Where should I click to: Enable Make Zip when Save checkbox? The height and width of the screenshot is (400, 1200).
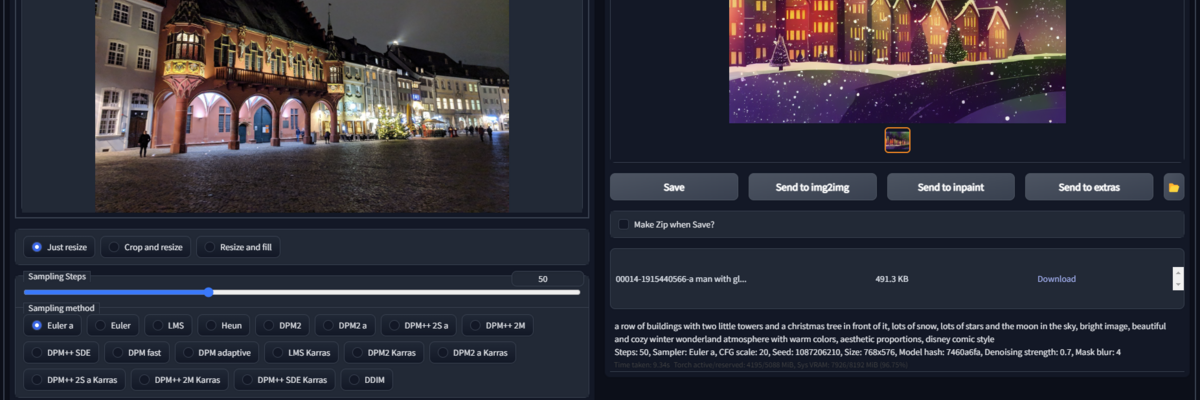click(x=624, y=224)
